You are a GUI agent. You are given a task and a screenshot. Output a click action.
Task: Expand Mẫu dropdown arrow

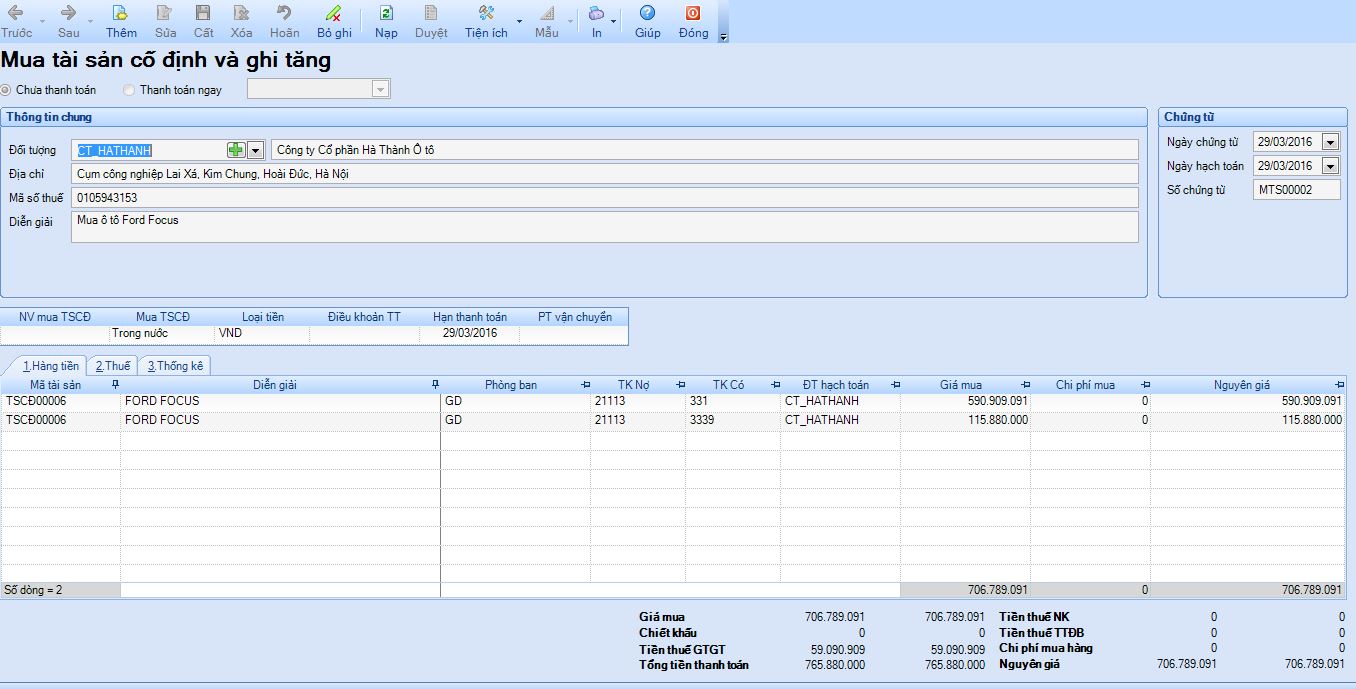tap(570, 21)
